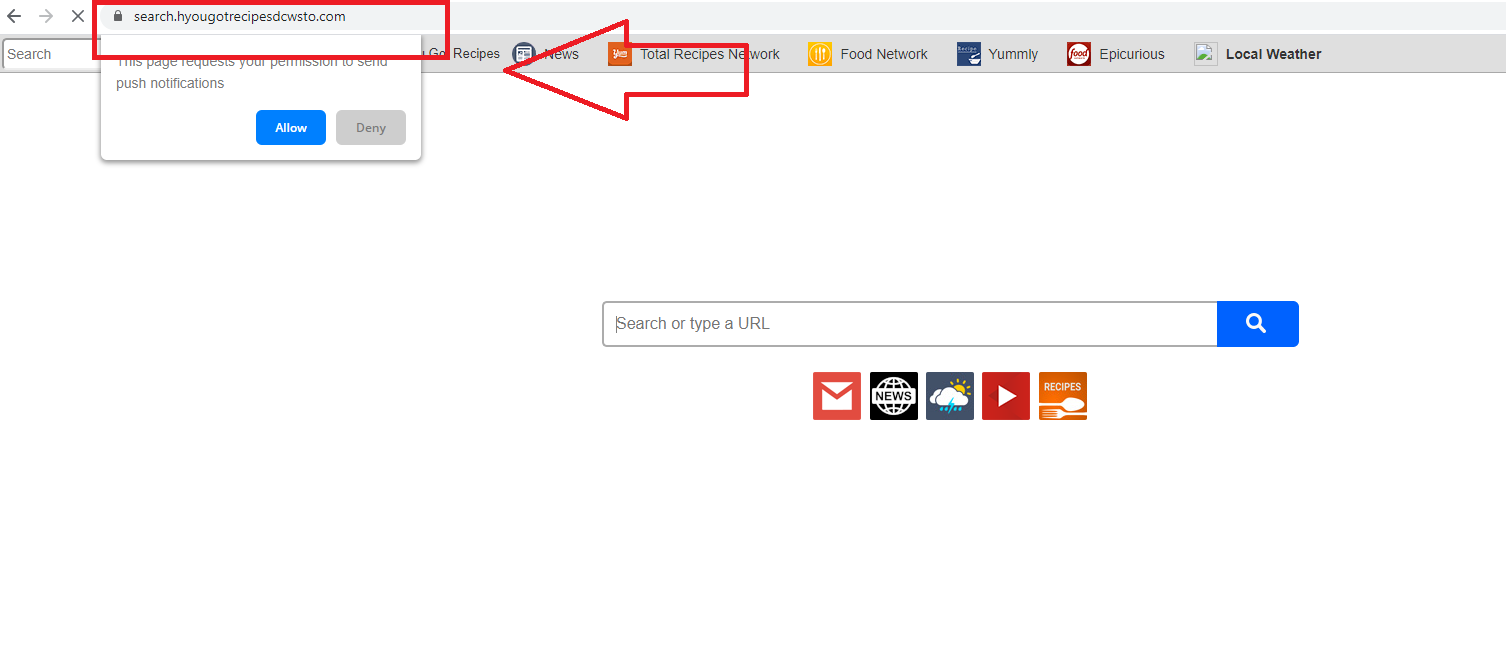Screen dimensions: 1506x670
Task: Click the blue magnifier search button
Action: 1257,324
